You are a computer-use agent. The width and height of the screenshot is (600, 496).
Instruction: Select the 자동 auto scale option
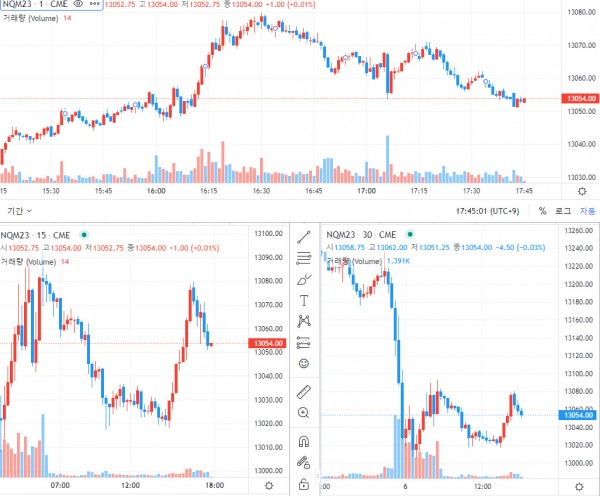click(x=587, y=211)
